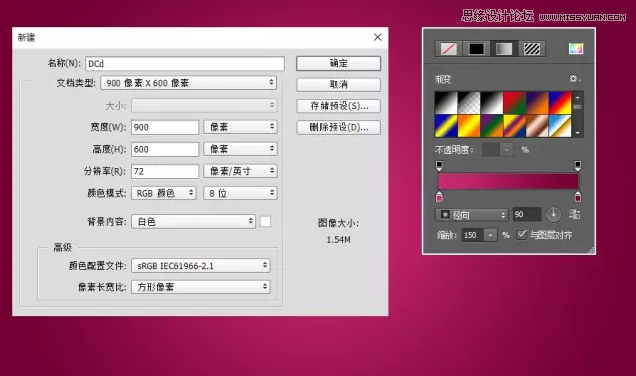Select the Gradient fill type icon
Viewport: 636px width, 376px height.
point(504,49)
